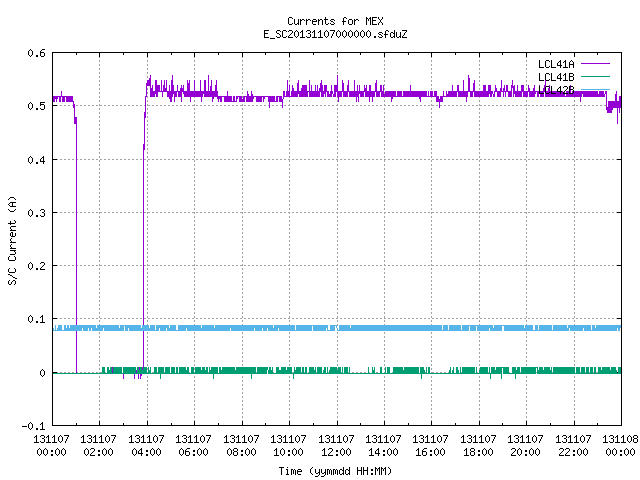
Task: Click the 0.5 y-axis tick value
Action: 36,106
